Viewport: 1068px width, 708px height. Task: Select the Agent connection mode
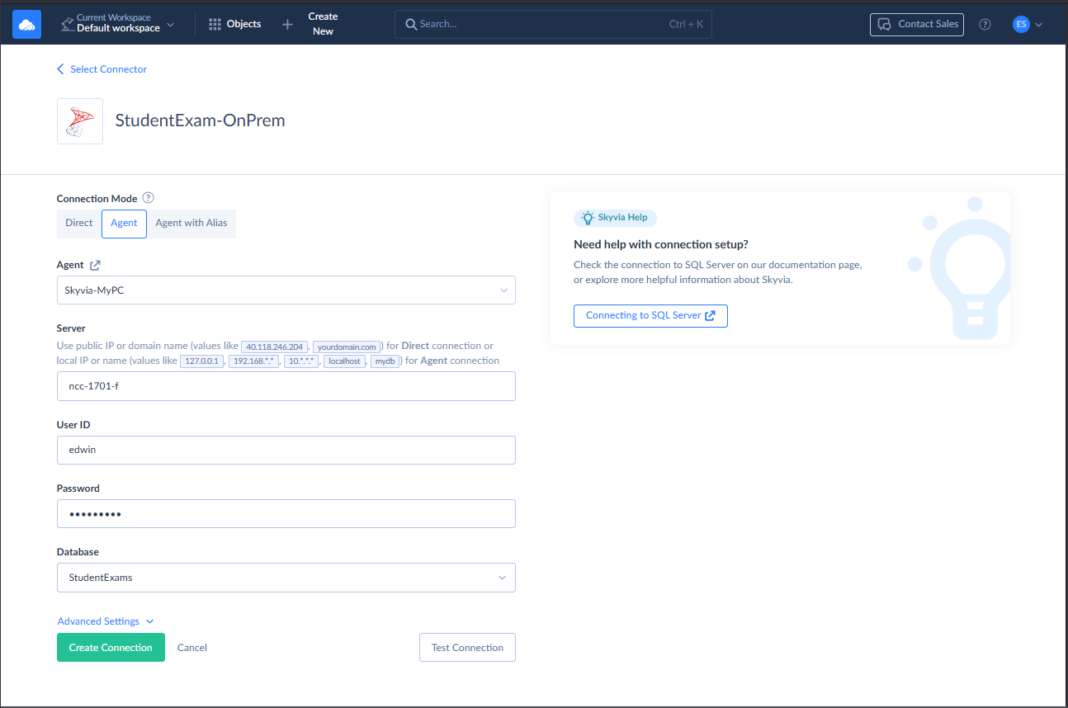[124, 223]
